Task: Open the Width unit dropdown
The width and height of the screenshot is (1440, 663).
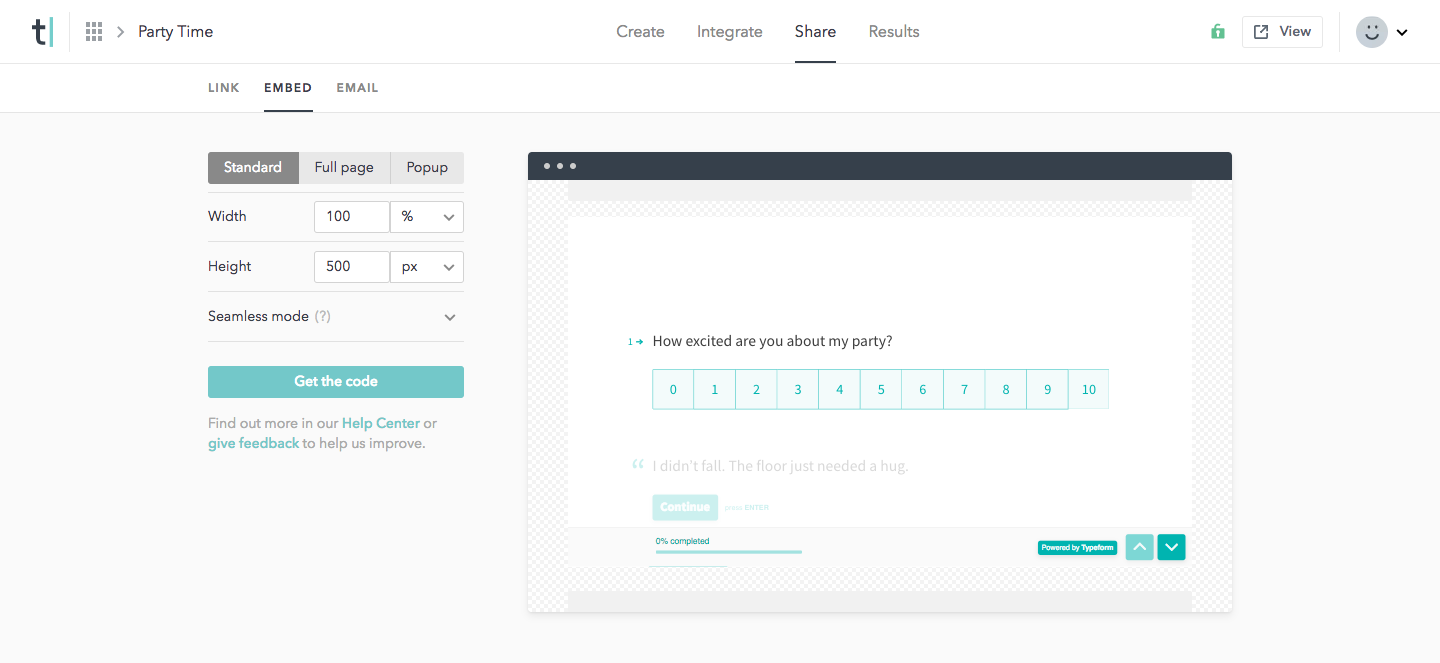Action: pyautogui.click(x=427, y=217)
